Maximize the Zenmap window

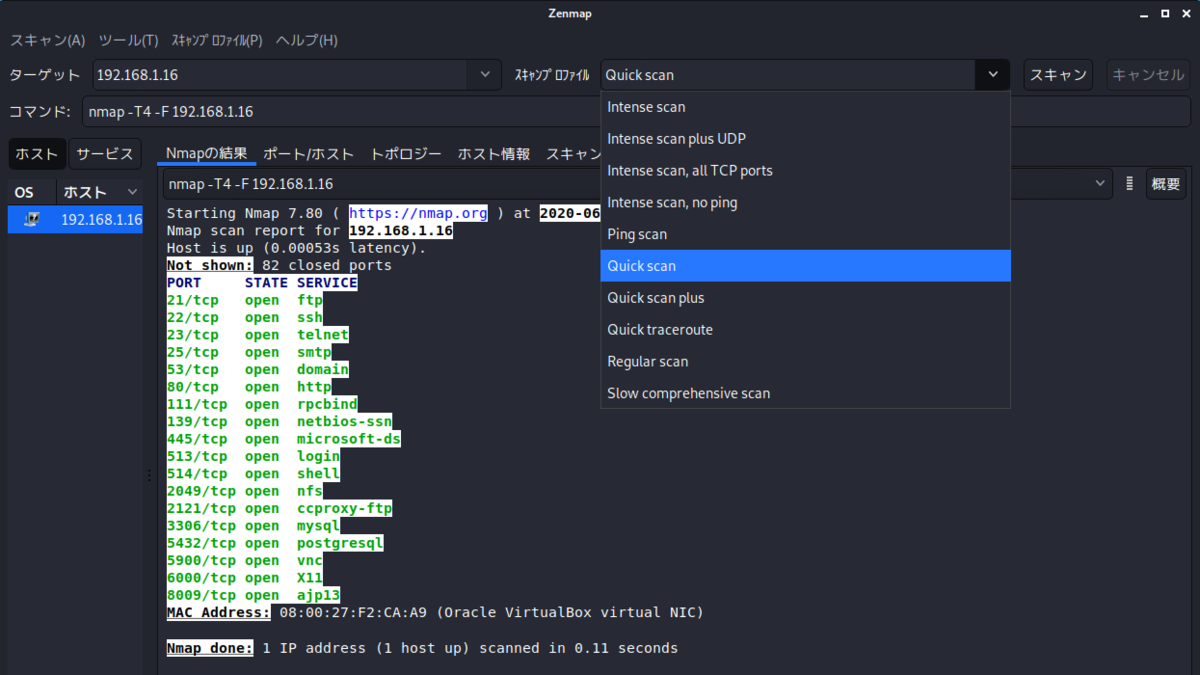click(1165, 14)
